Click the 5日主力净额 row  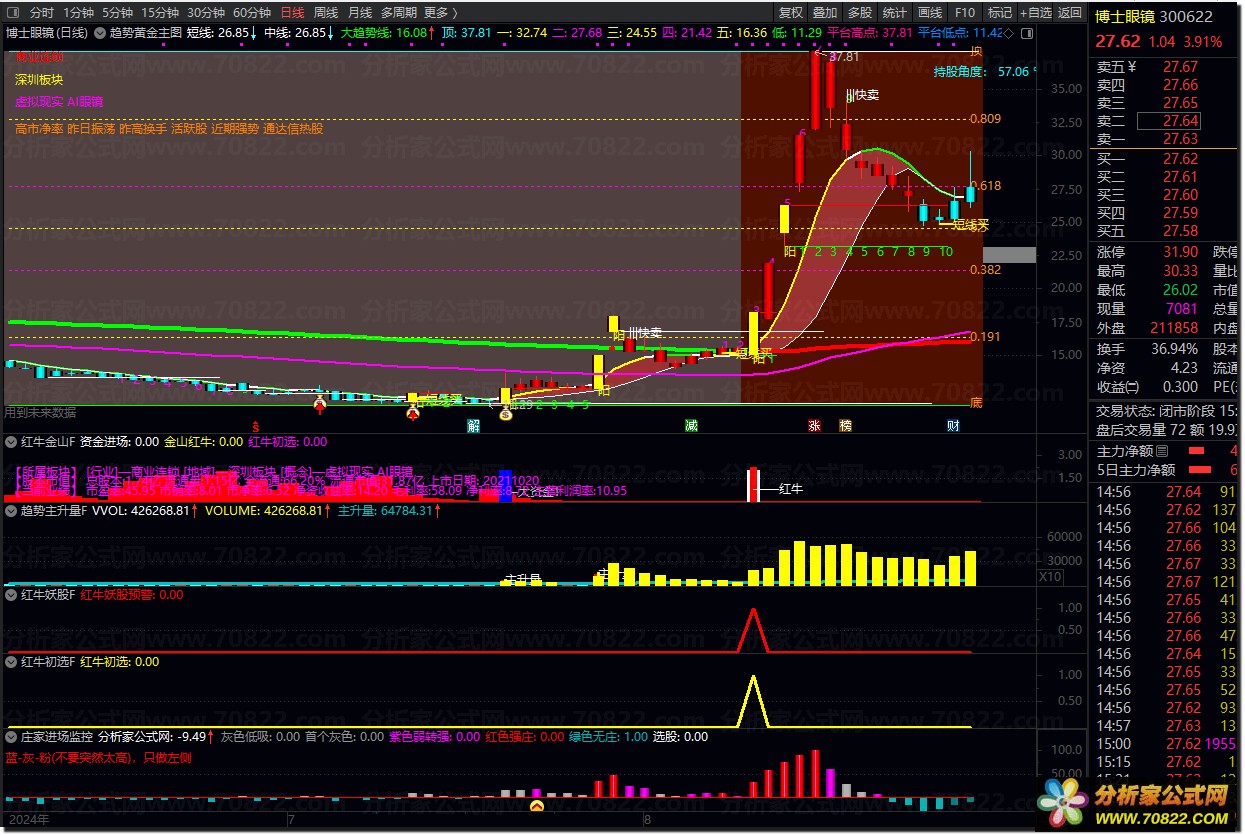coord(1167,470)
